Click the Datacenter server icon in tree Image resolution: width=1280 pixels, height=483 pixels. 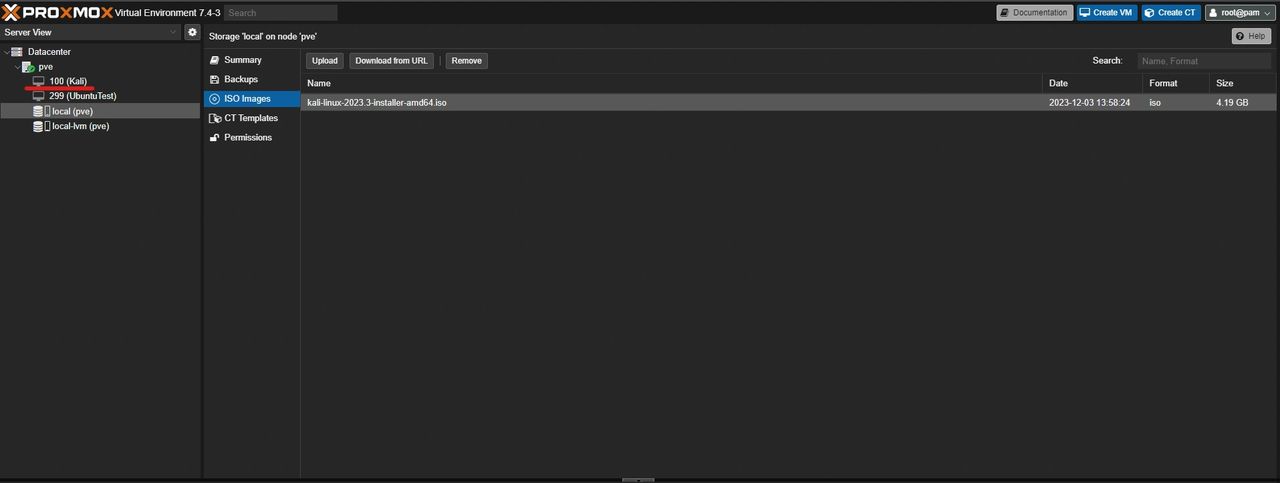[17, 51]
